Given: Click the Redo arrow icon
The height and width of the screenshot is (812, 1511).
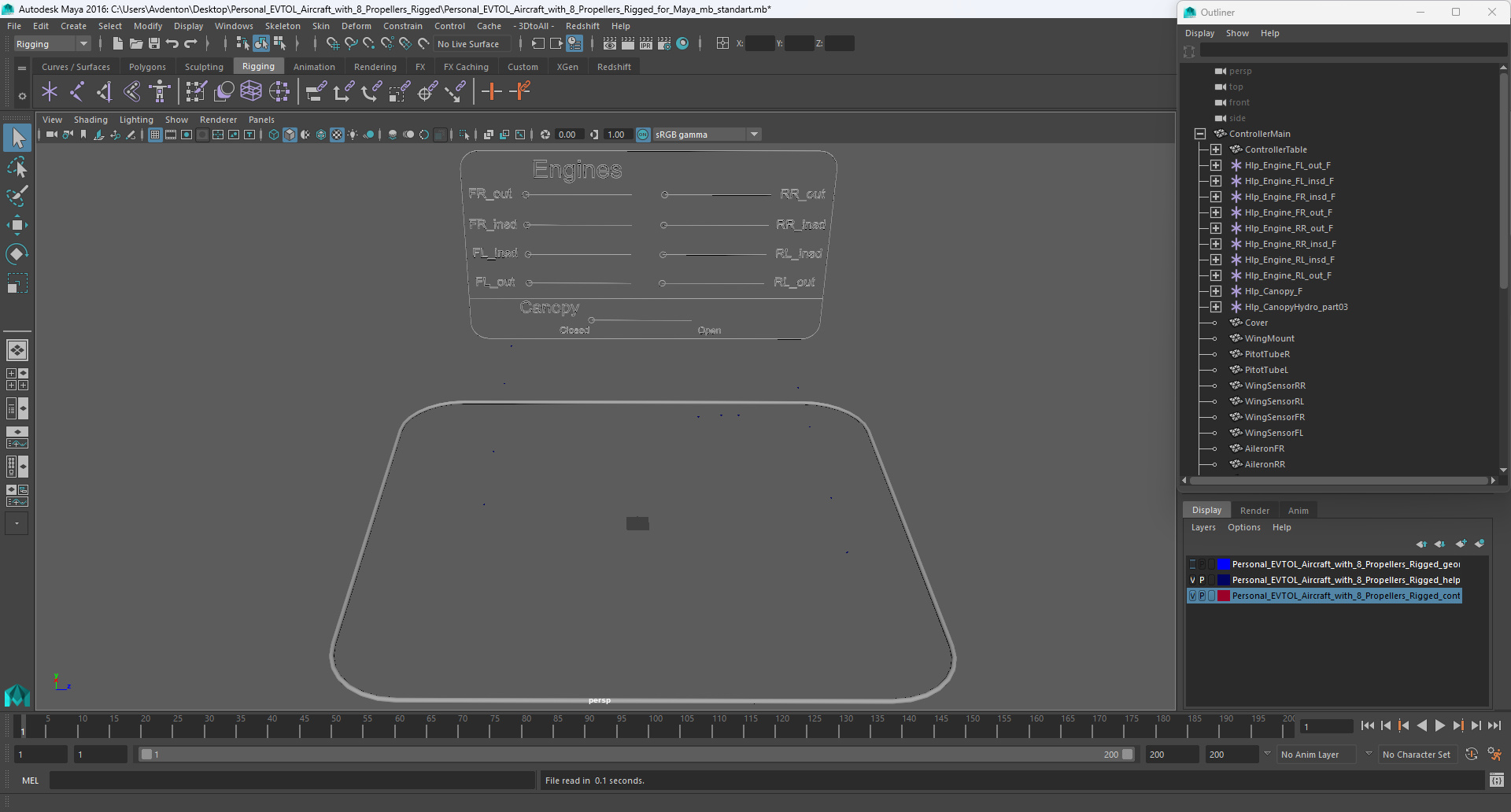Looking at the screenshot, I should (x=190, y=44).
